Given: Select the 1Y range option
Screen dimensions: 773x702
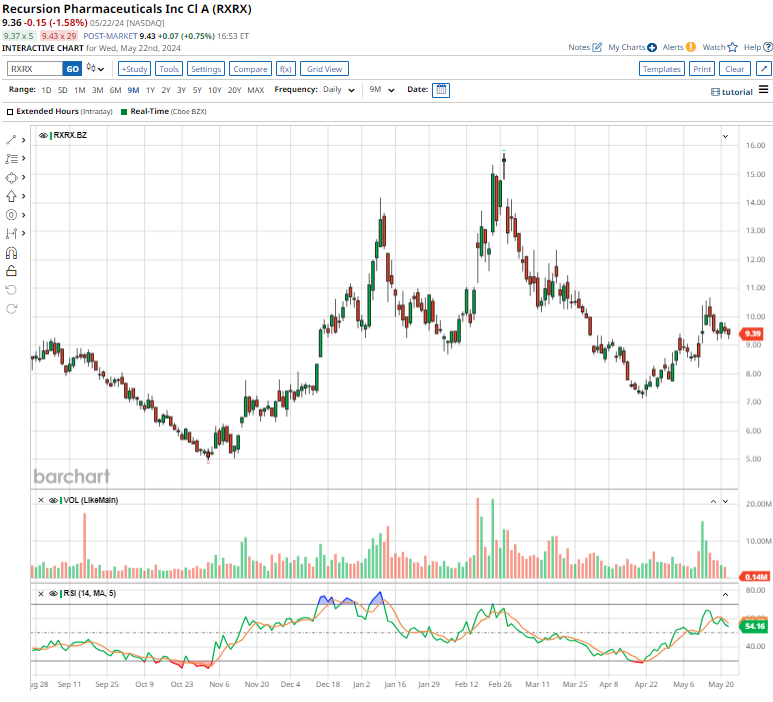Looking at the screenshot, I should pyautogui.click(x=150, y=90).
